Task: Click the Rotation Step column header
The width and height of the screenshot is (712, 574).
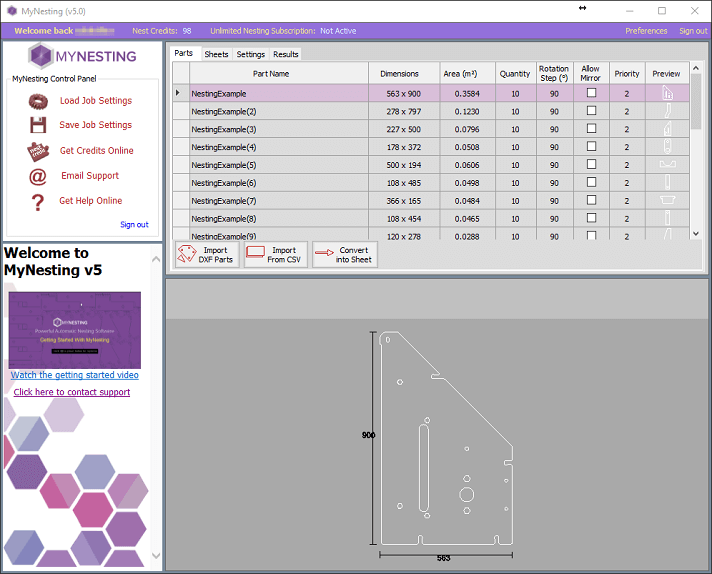Action: tap(554, 73)
